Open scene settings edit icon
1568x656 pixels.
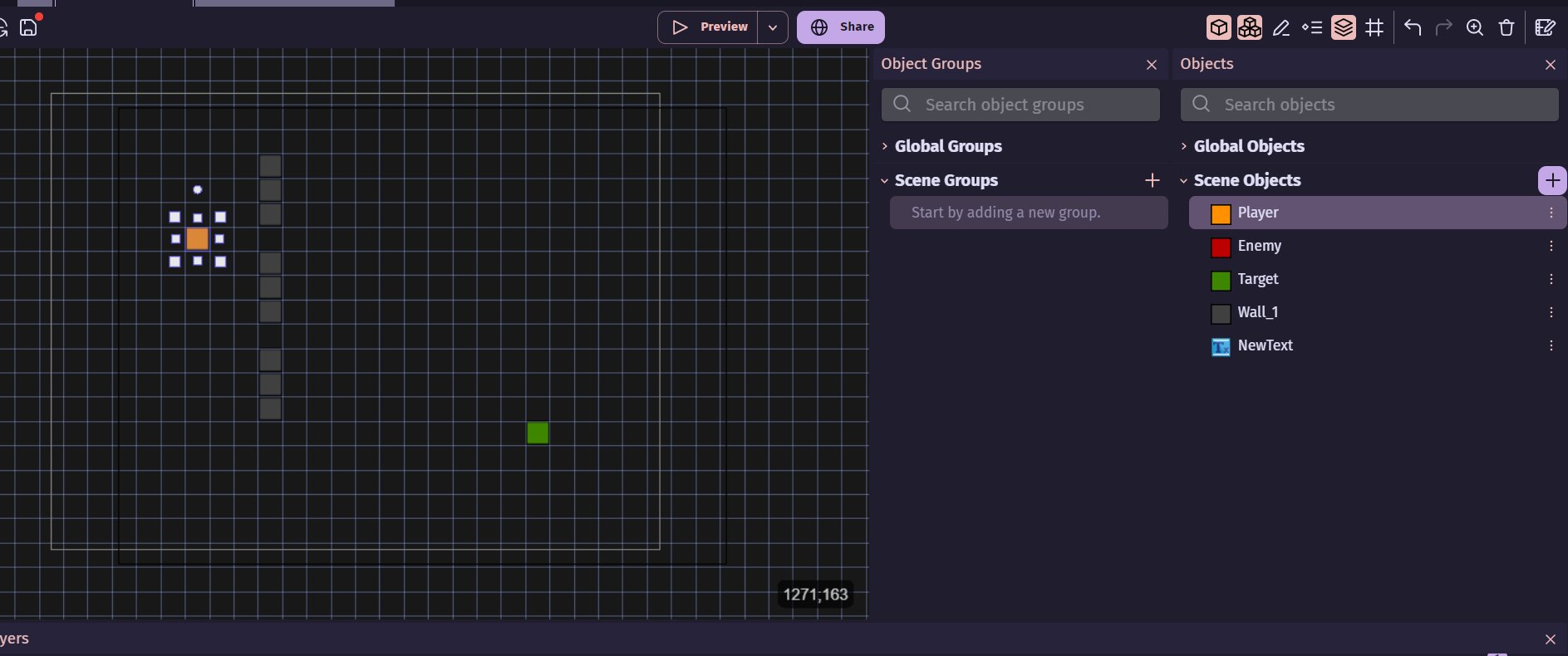(x=1545, y=27)
